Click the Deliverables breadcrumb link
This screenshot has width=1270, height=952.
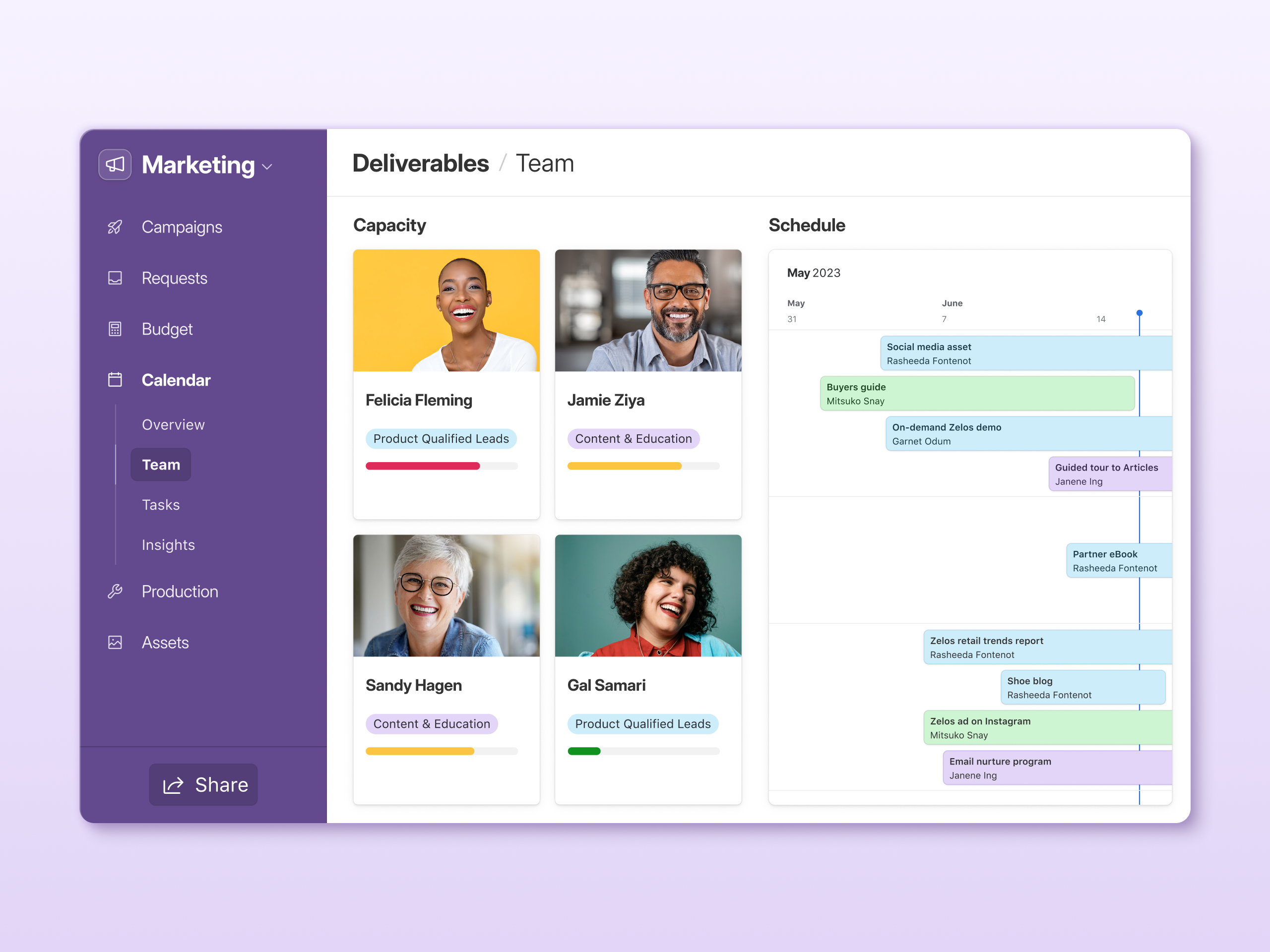[x=420, y=164]
